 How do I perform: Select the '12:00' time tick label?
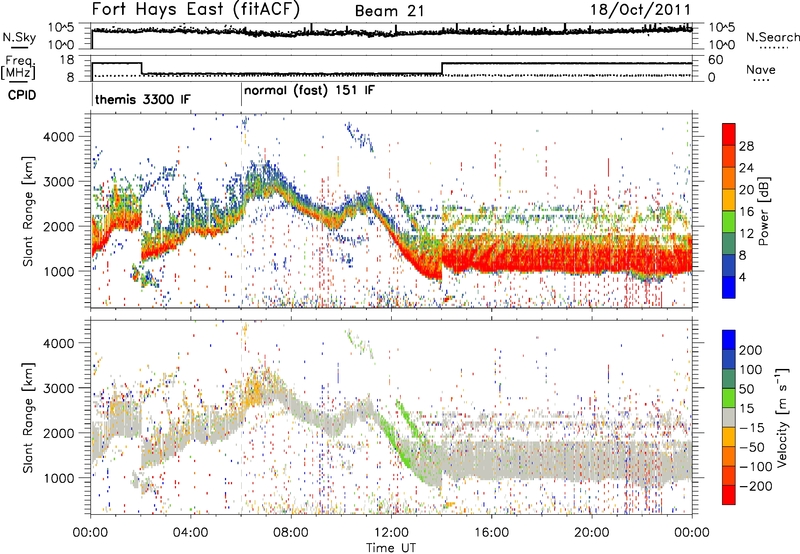coord(391,533)
